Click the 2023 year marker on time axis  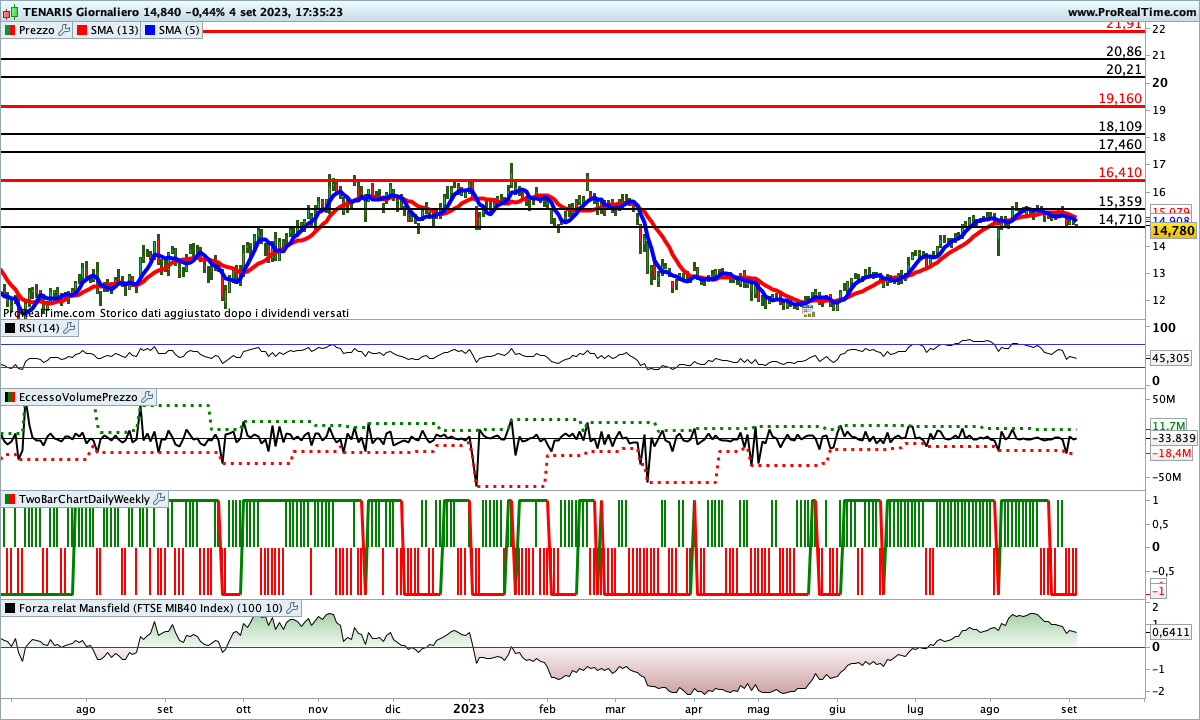(x=469, y=709)
